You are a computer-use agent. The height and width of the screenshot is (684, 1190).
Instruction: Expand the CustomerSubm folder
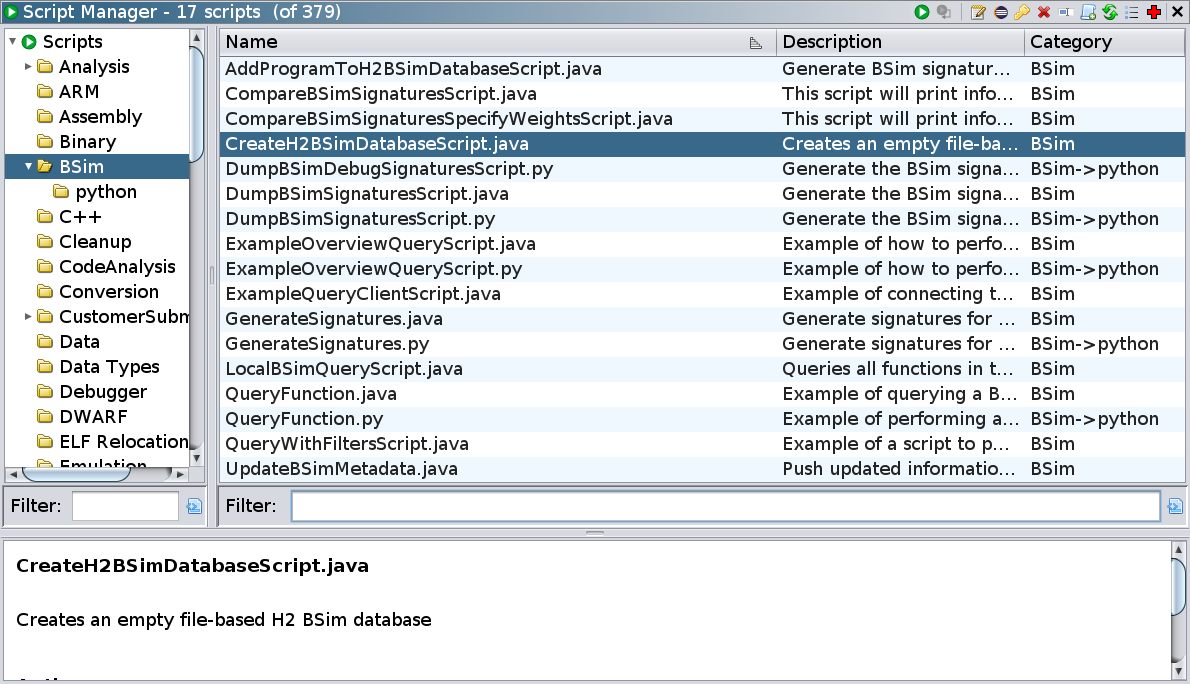coord(27,316)
